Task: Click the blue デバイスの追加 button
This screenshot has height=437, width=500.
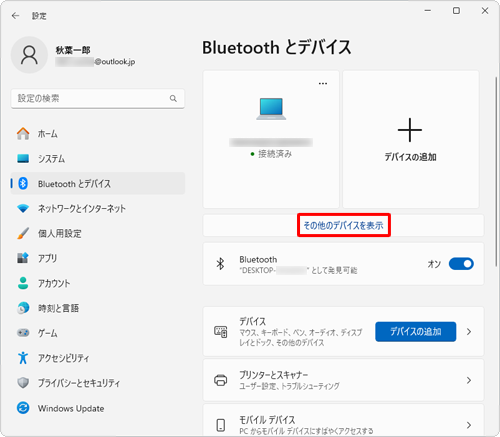Action: [416, 331]
